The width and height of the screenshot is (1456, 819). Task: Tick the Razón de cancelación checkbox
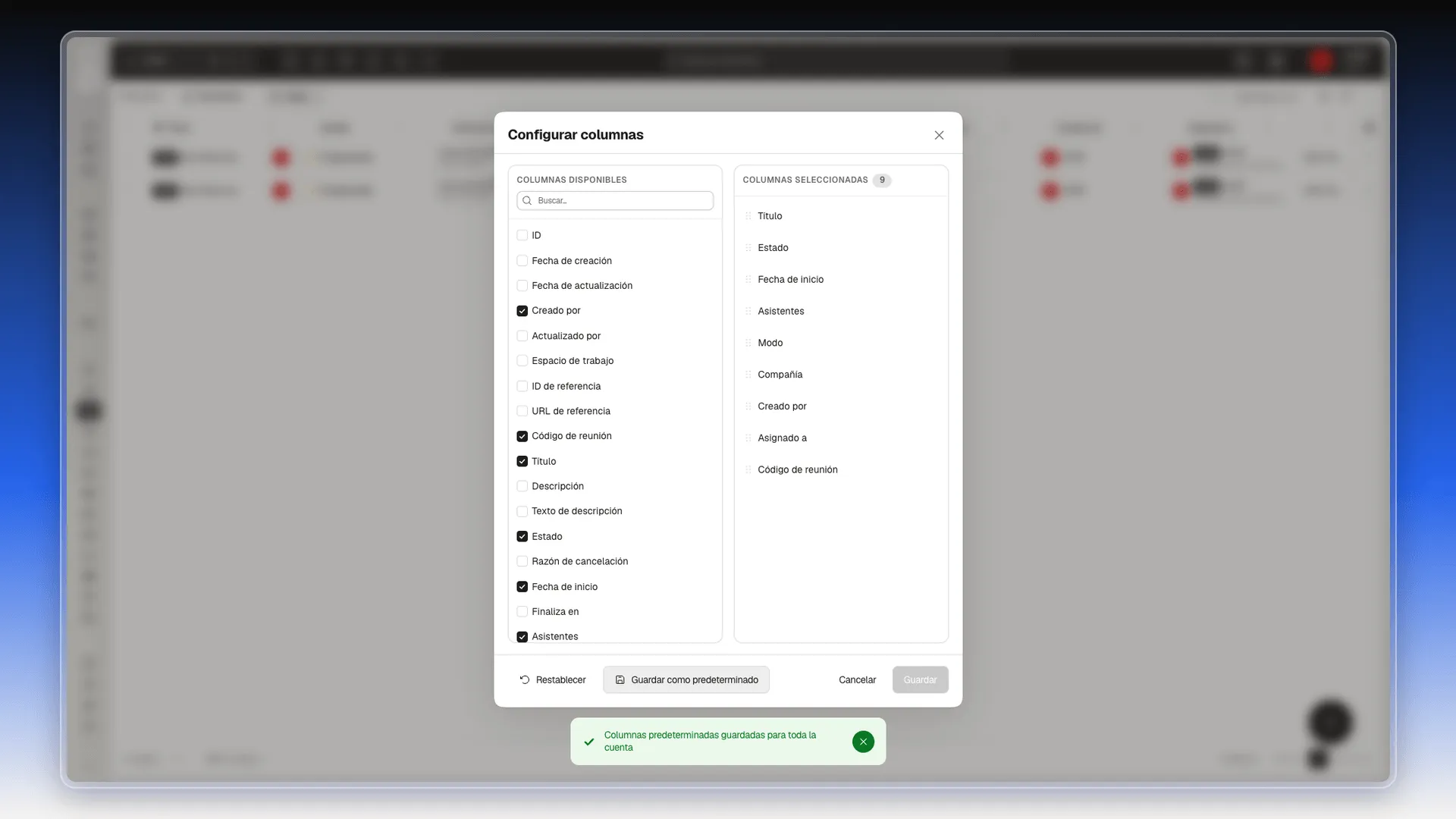522,562
